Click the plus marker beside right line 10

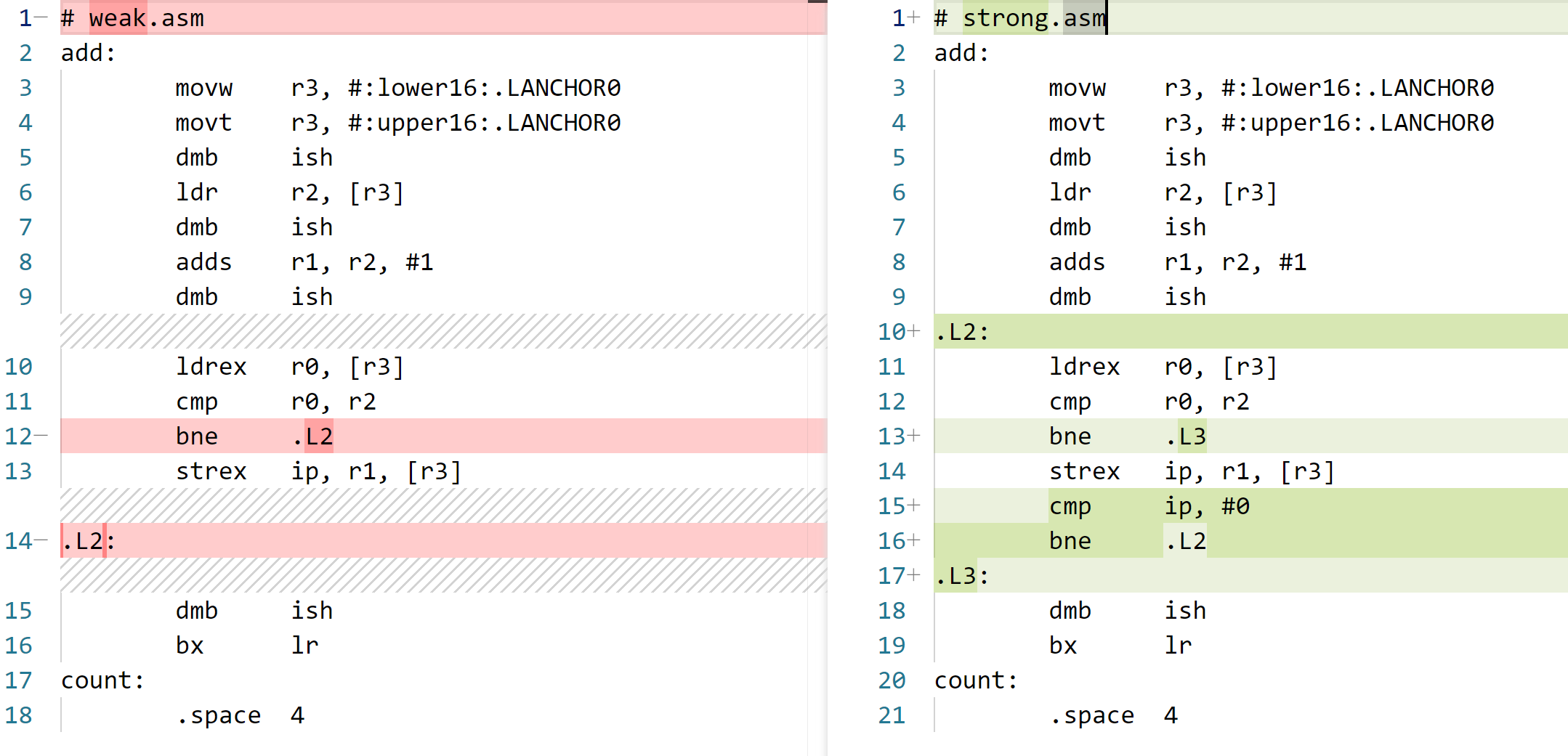915,331
